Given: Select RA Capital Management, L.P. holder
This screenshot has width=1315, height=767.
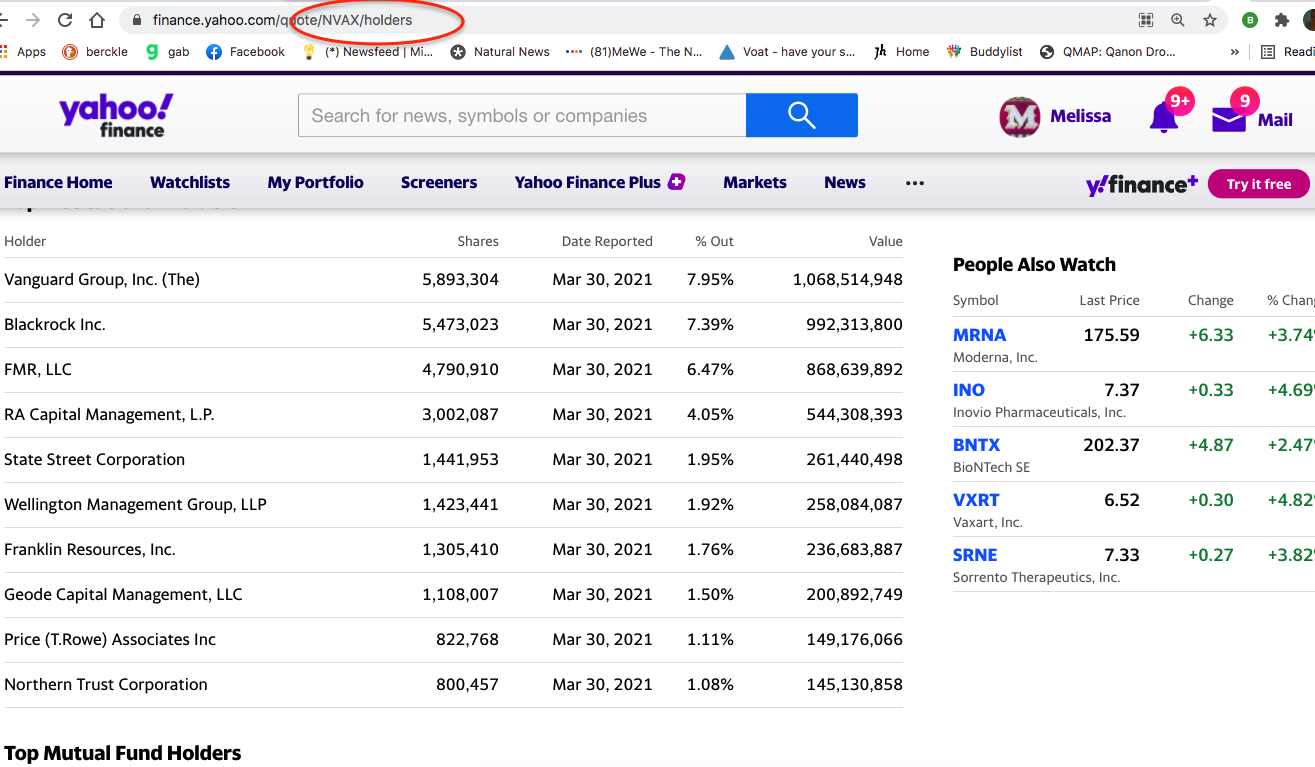Looking at the screenshot, I should (x=109, y=415).
